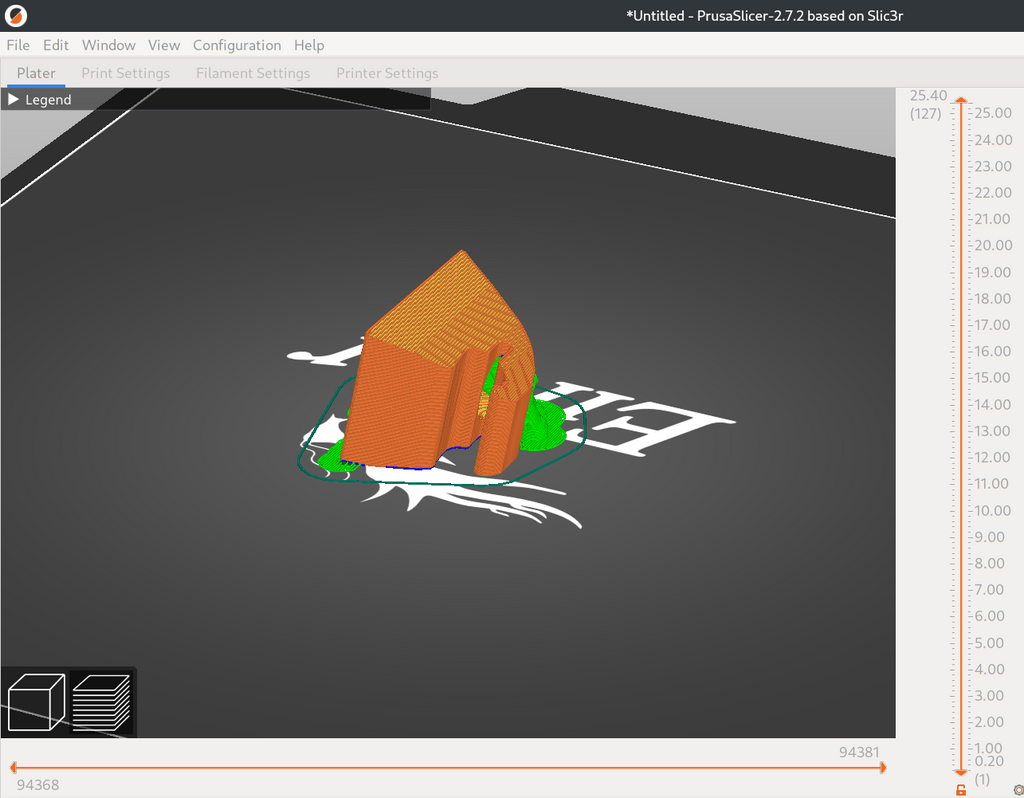Click the 25.40 top layer height label
The width and height of the screenshot is (1024, 798).
[928, 95]
